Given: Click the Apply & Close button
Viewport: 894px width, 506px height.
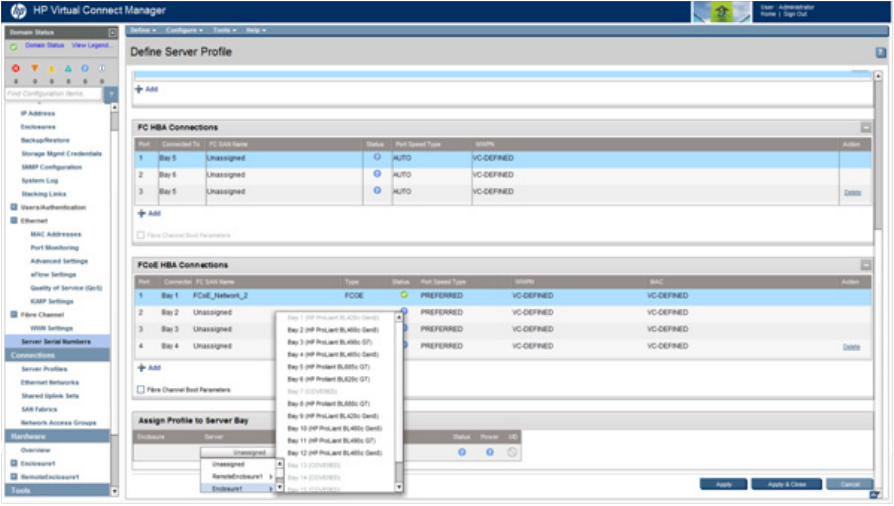Looking at the screenshot, I should coord(787,484).
